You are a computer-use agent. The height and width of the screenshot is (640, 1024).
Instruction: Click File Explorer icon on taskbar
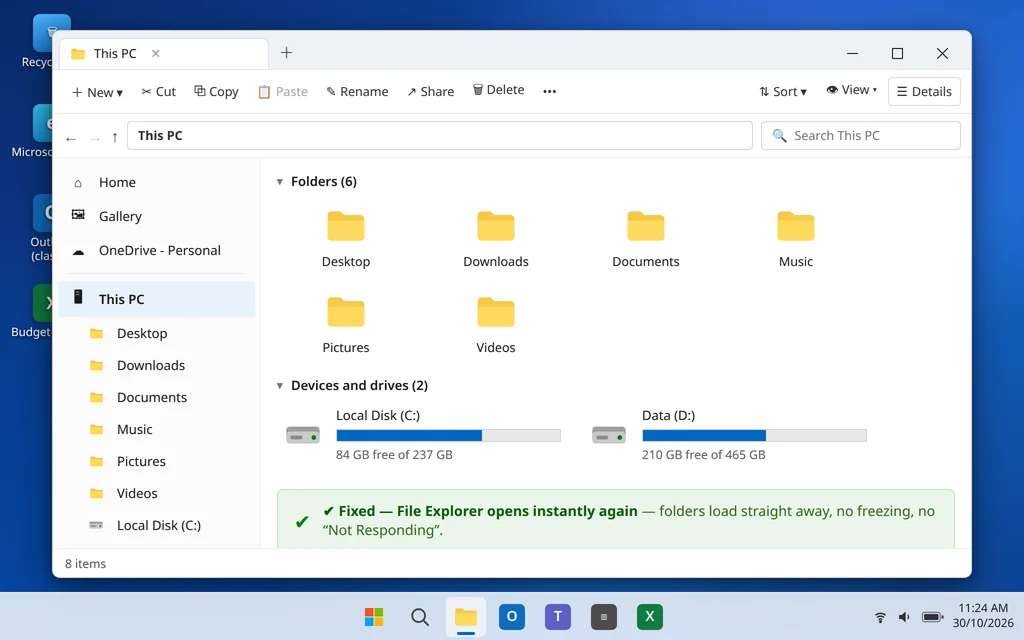click(x=466, y=616)
